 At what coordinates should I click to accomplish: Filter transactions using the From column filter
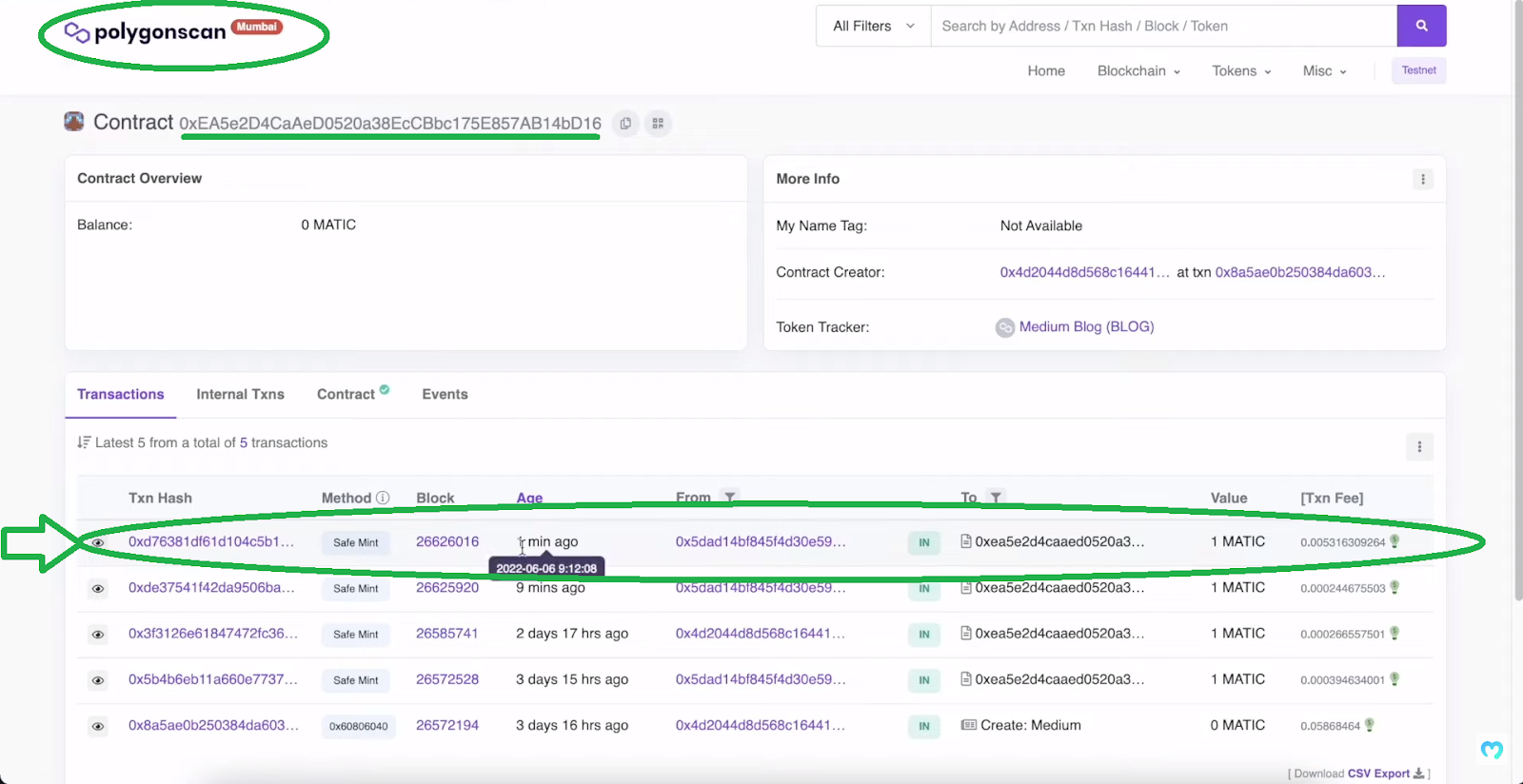tap(730, 498)
